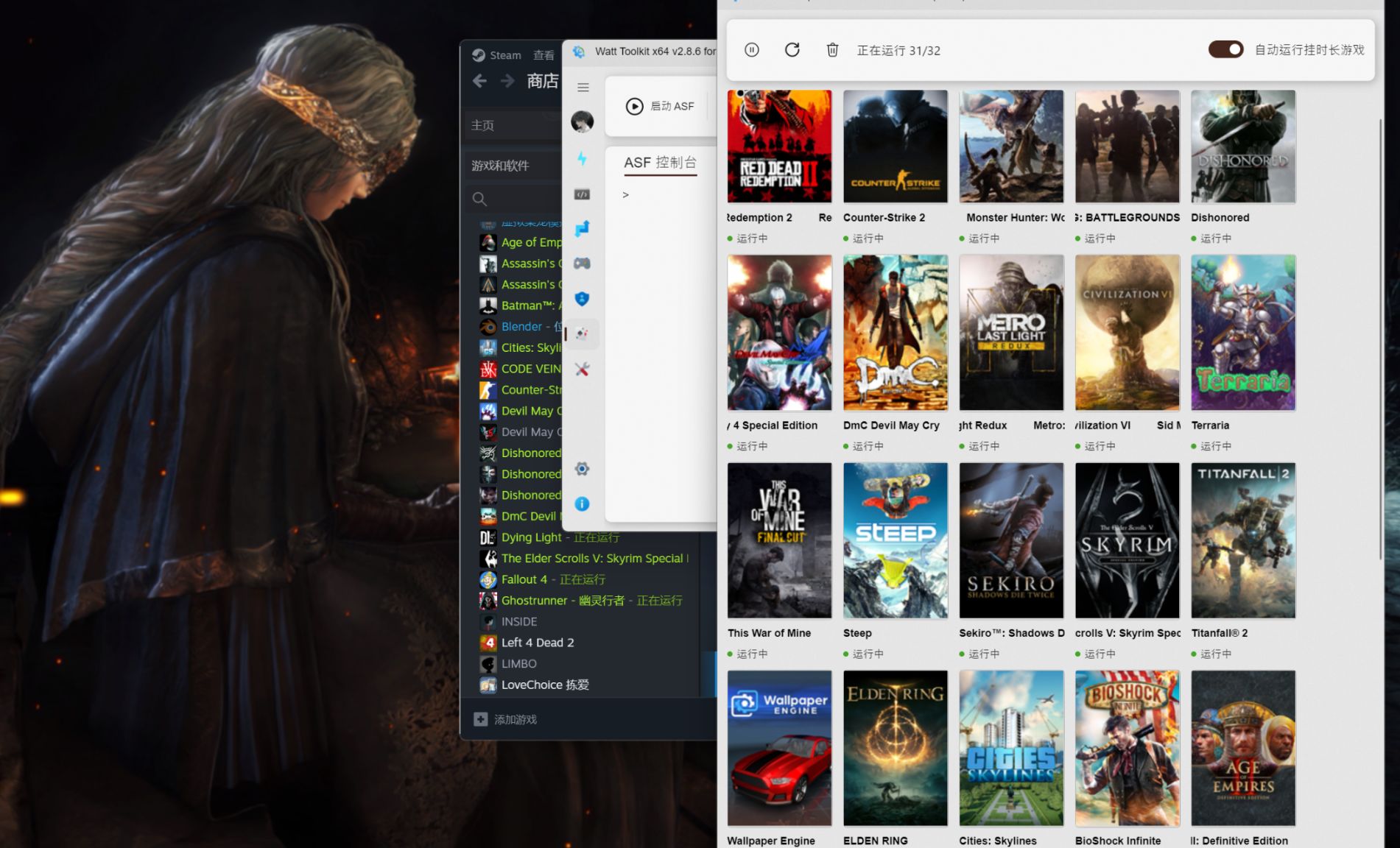Click the Titanfall 2 cover art
This screenshot has width=1400, height=848.
pyautogui.click(x=1243, y=540)
